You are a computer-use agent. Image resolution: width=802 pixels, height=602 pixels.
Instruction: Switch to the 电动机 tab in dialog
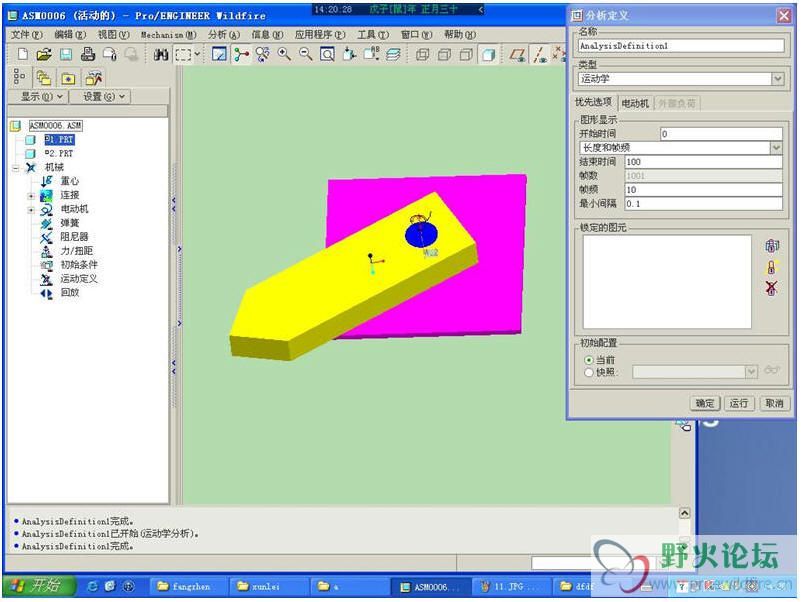635,103
